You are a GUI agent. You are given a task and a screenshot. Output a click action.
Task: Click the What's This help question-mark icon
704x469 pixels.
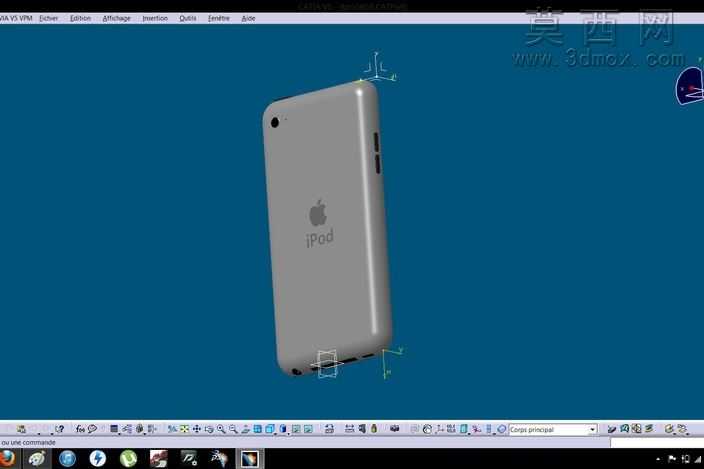pyautogui.click(x=59, y=429)
